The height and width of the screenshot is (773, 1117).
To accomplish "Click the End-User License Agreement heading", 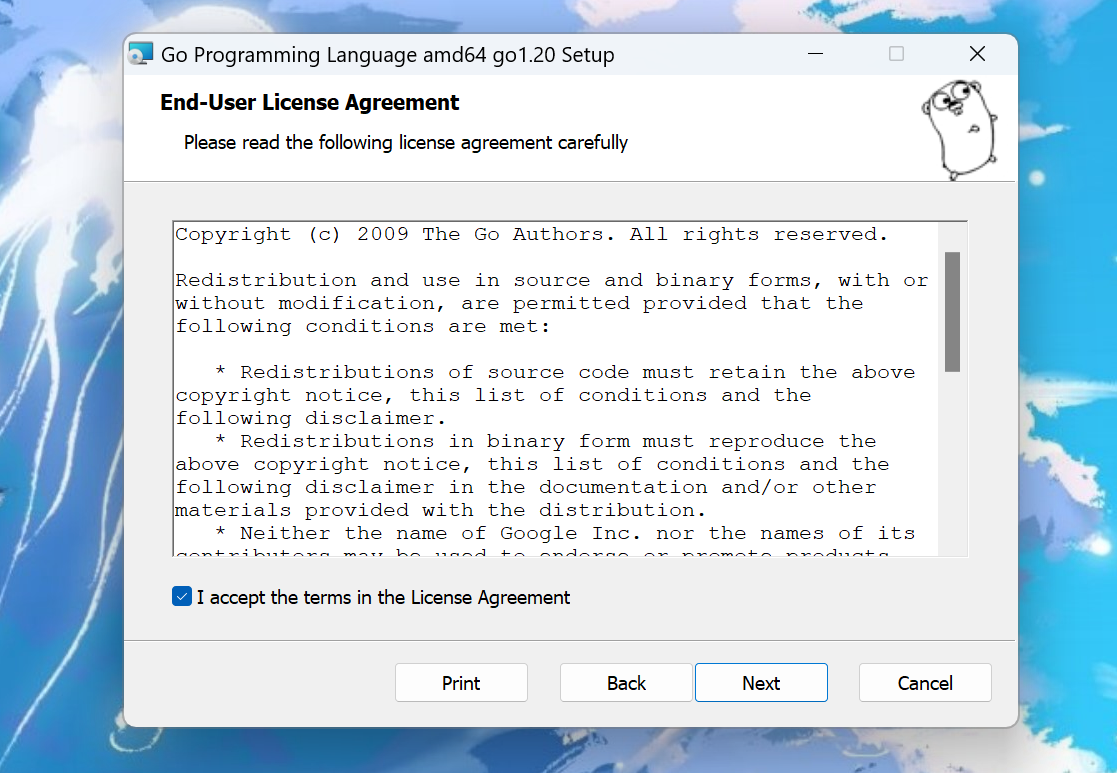I will pyautogui.click(x=309, y=103).
